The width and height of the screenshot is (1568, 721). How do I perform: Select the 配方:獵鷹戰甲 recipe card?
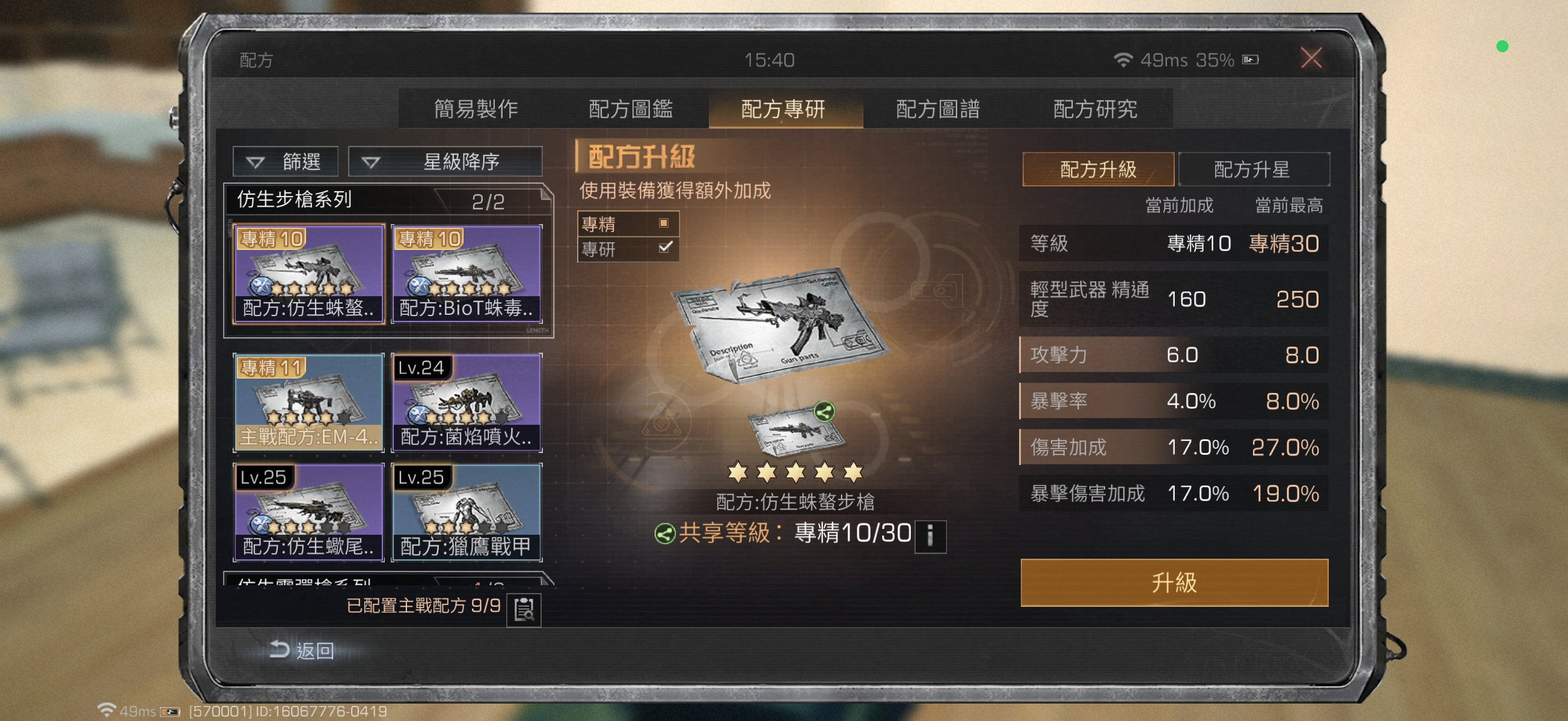467,512
